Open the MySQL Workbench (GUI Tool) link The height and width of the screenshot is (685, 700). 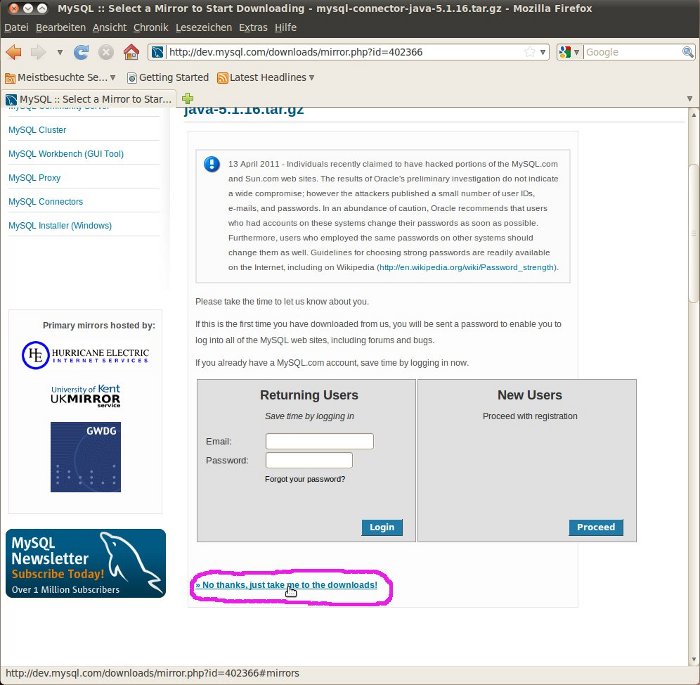66,154
